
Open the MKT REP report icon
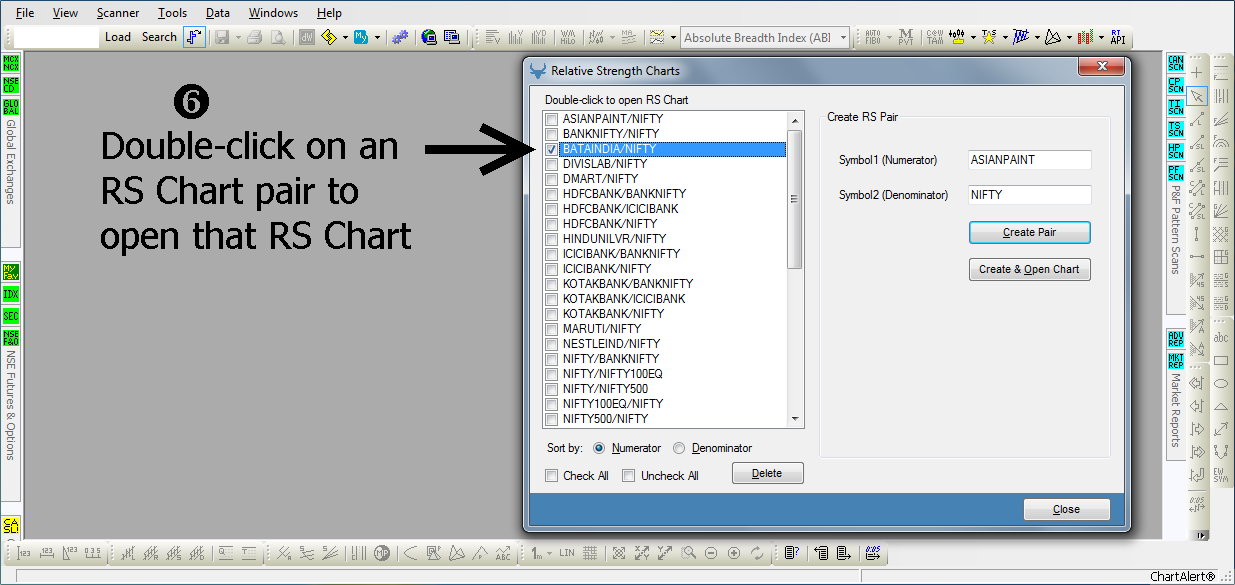coord(1176,359)
